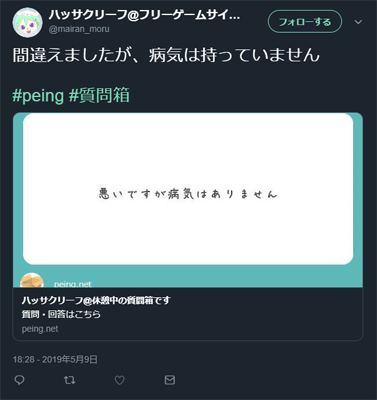The height and width of the screenshot is (400, 377).
Task: Open the #peing hashtag
Action: (38, 96)
